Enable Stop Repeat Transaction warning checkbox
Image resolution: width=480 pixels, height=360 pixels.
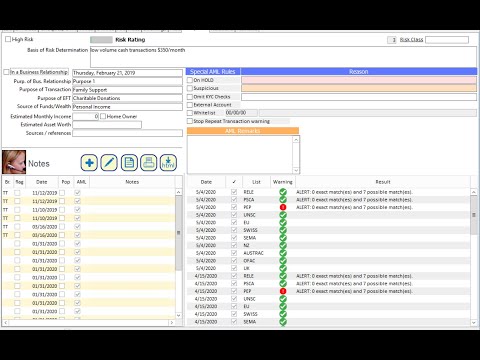(190, 121)
